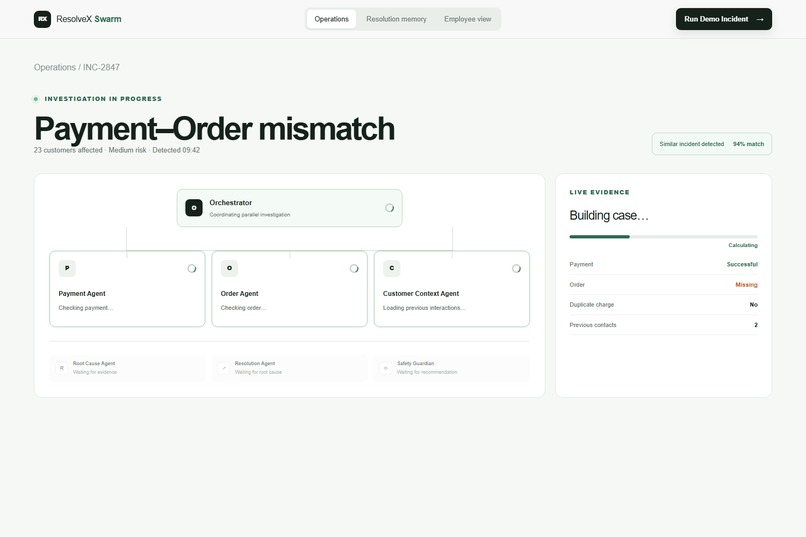Select the Payment Agent card
This screenshot has height=537, width=806.
click(127, 289)
